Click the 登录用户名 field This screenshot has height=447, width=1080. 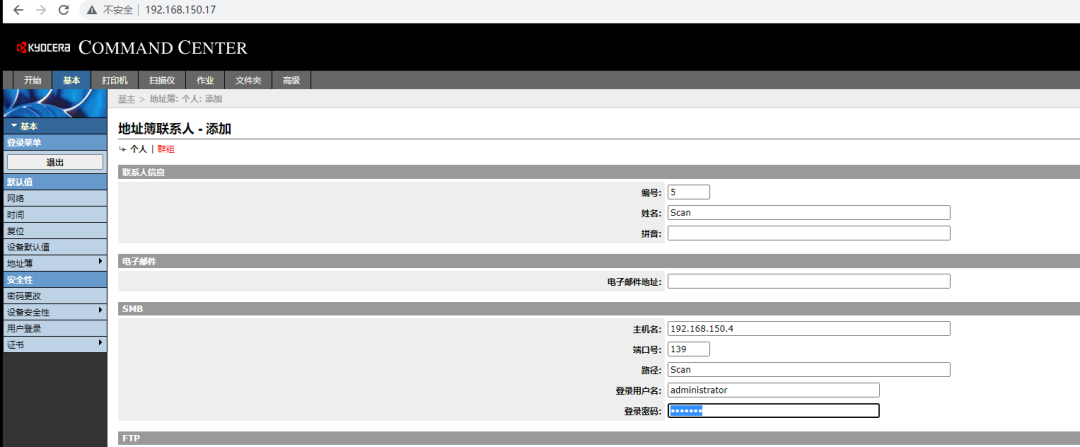point(773,390)
